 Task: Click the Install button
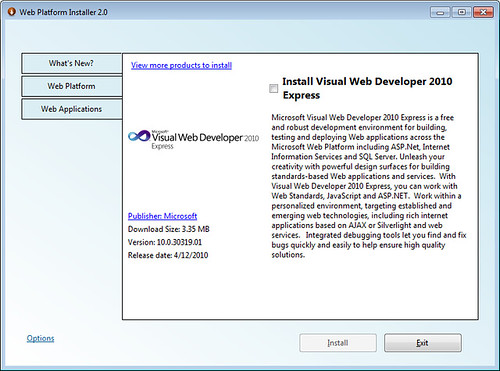click(x=338, y=343)
